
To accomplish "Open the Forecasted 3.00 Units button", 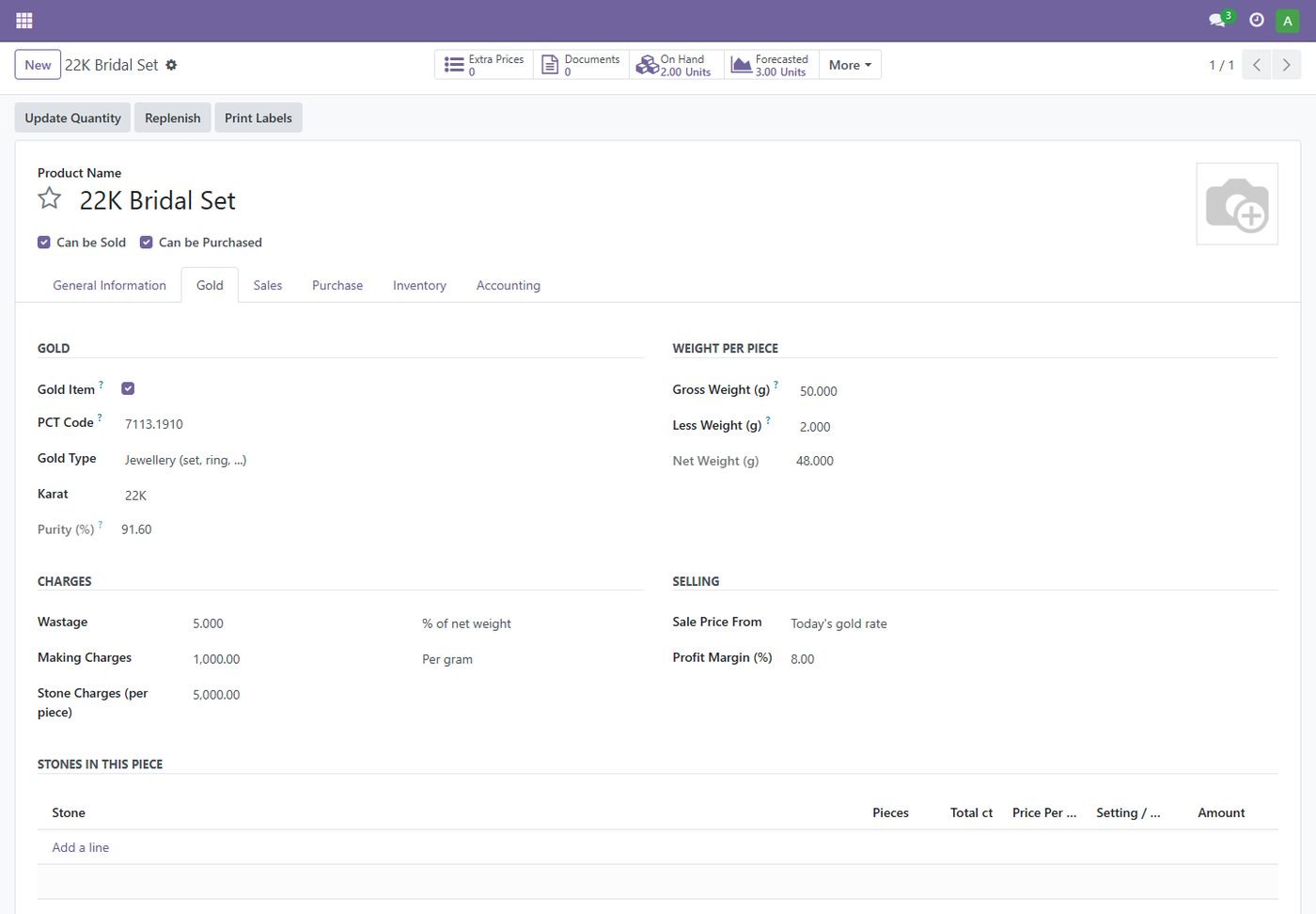I will (x=771, y=65).
